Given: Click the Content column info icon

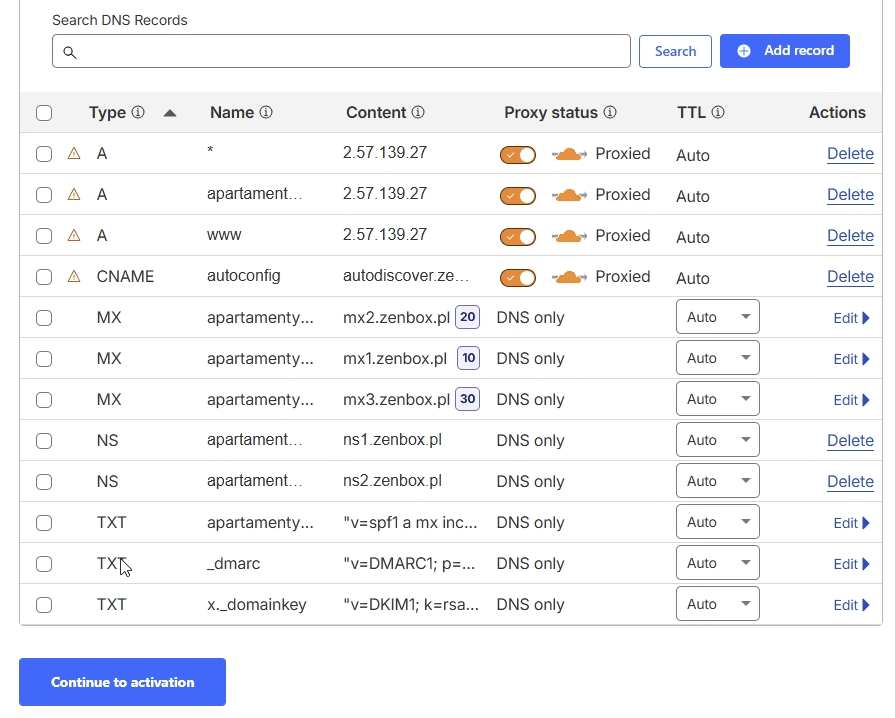Looking at the screenshot, I should [x=418, y=112].
